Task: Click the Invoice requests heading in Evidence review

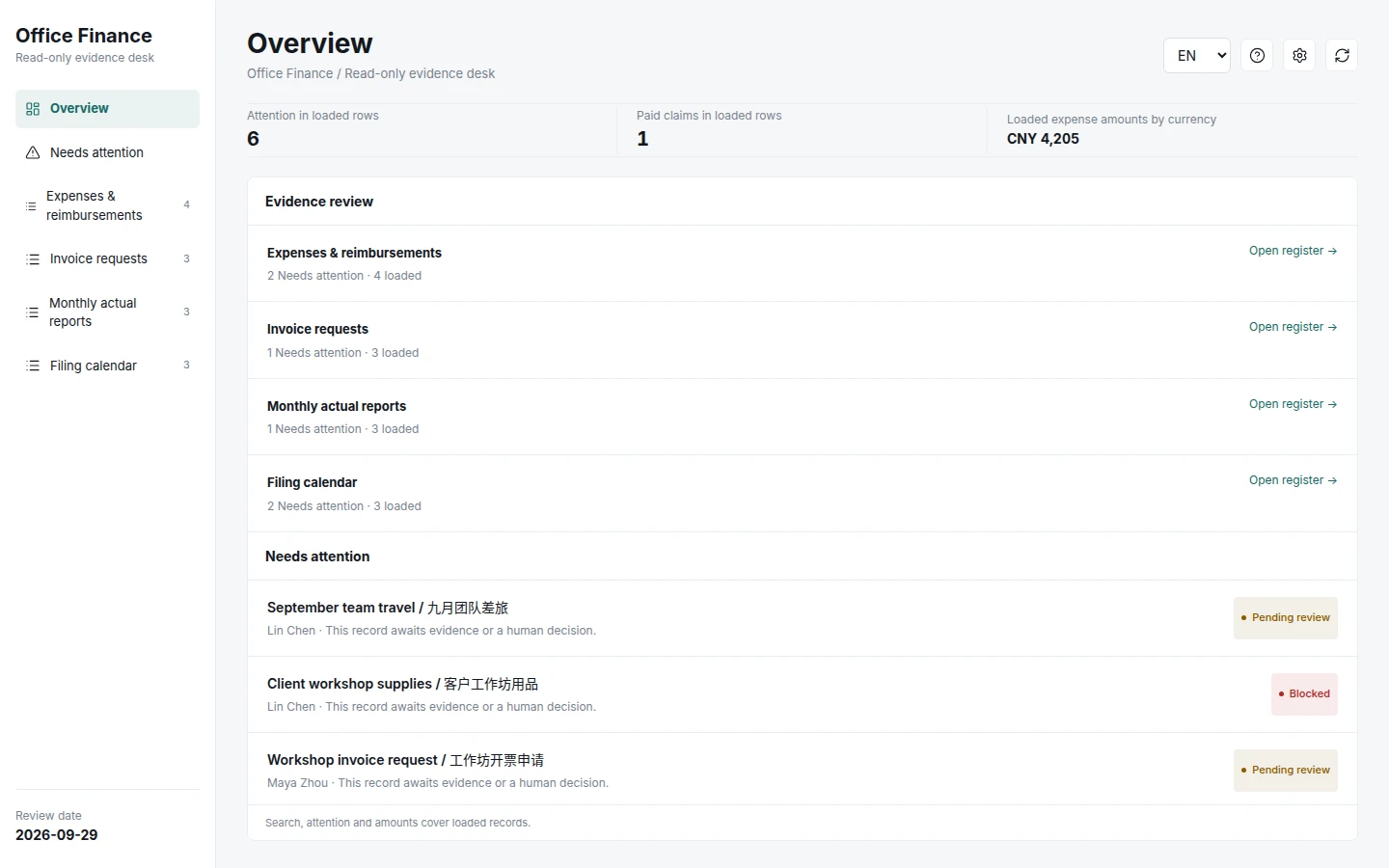Action: 317,329
